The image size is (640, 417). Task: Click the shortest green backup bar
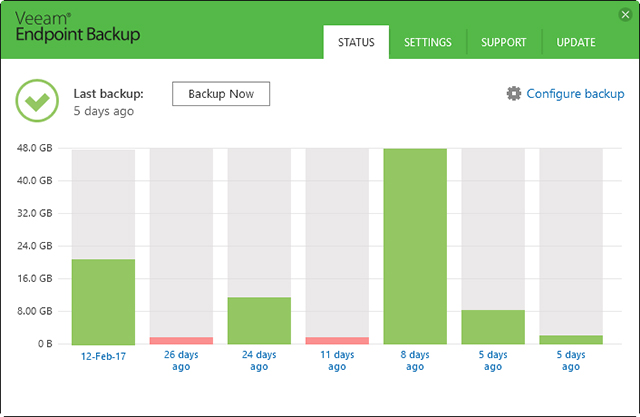click(571, 339)
